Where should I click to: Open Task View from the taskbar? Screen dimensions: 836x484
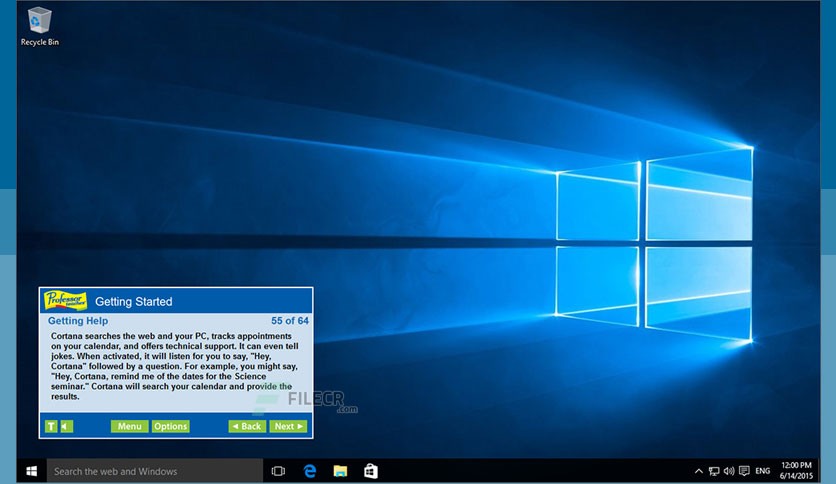(x=278, y=471)
